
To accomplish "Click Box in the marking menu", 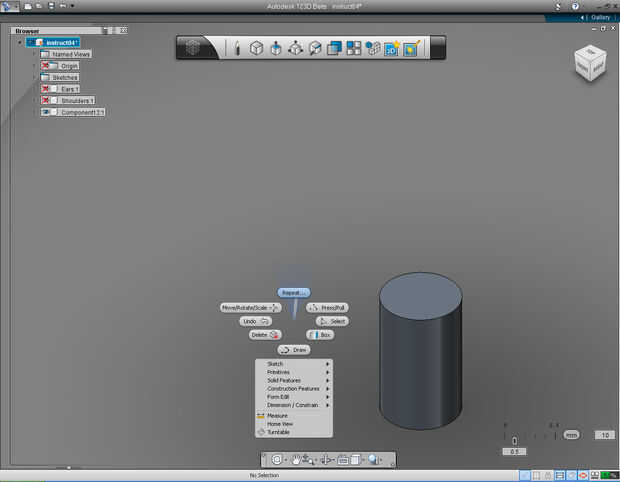I will pyautogui.click(x=320, y=335).
